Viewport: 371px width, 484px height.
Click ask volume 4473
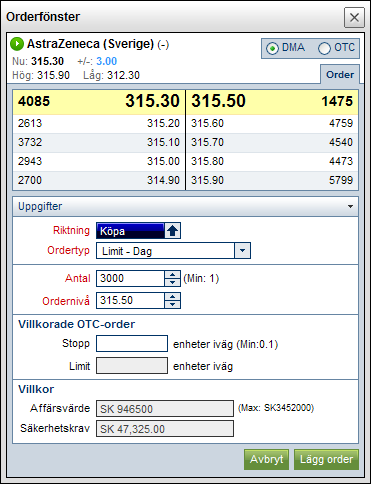click(x=341, y=161)
